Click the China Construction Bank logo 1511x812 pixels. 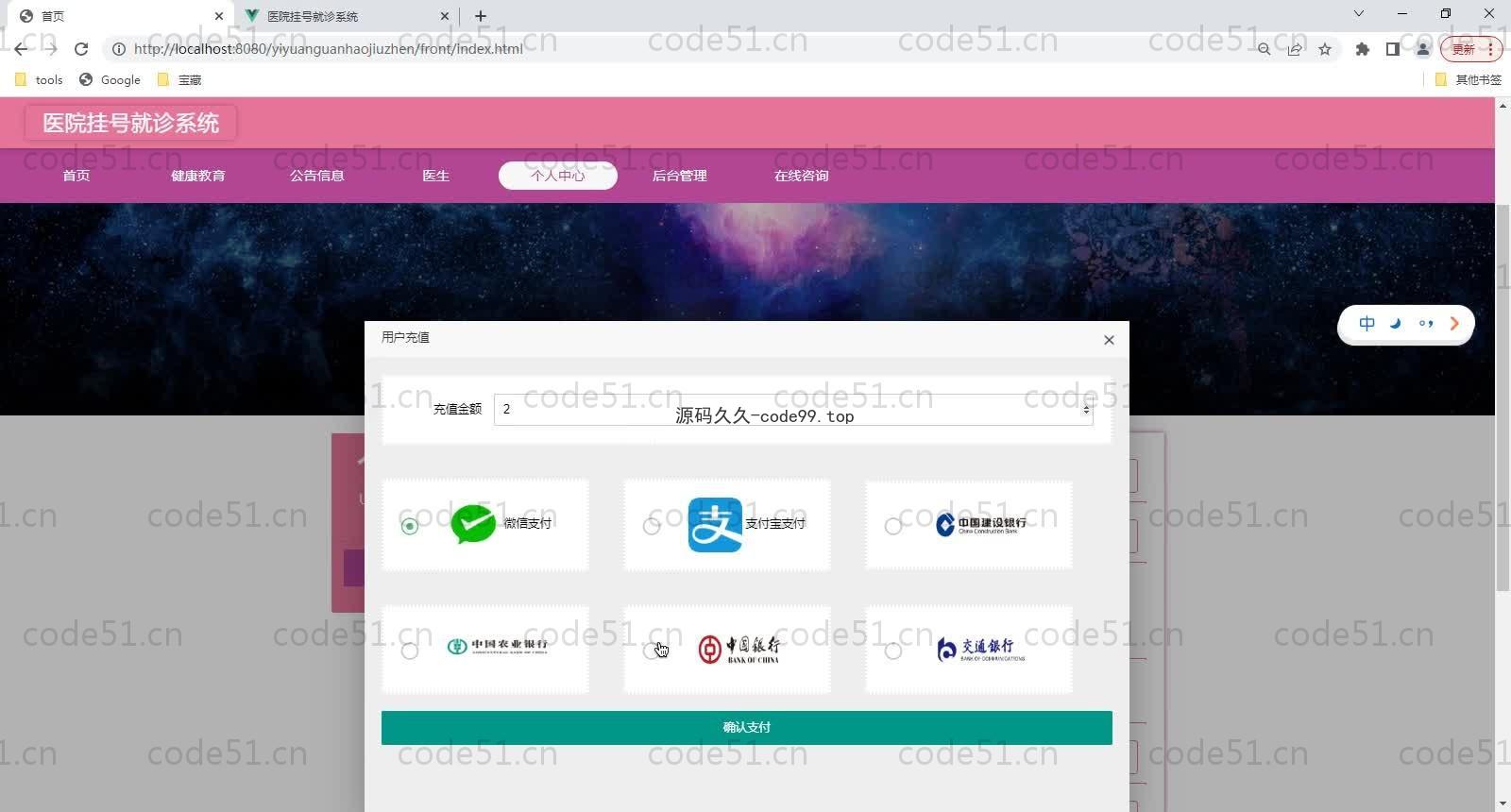click(x=981, y=524)
